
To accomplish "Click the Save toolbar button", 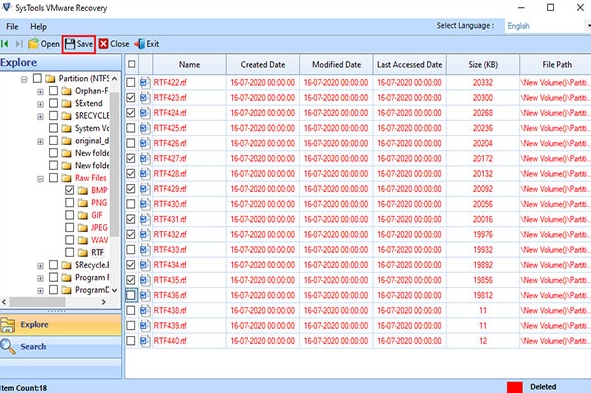I will [79, 44].
